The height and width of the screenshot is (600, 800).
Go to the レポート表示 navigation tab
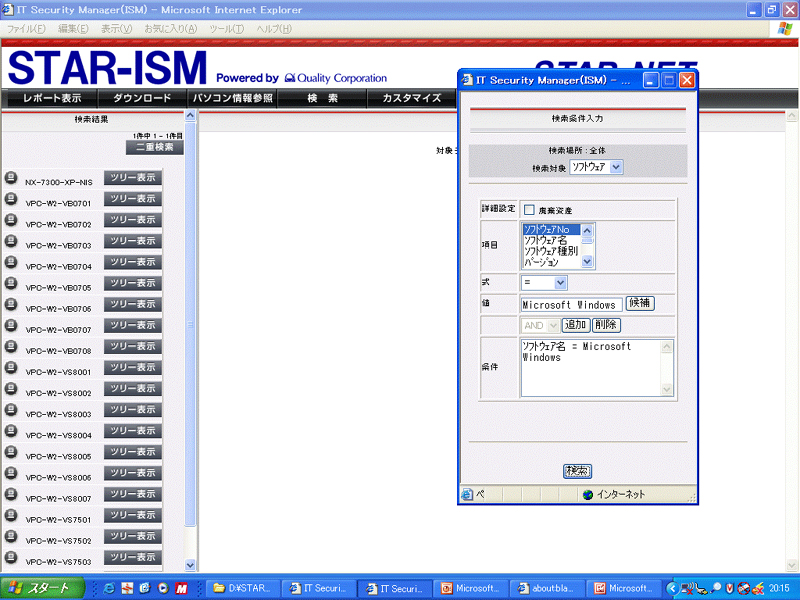52,98
